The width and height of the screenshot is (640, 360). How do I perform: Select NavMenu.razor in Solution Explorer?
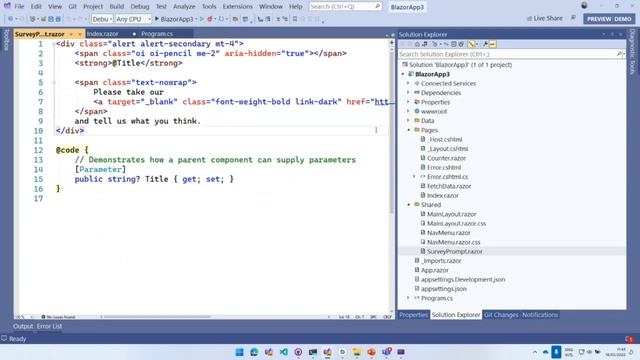click(448, 233)
